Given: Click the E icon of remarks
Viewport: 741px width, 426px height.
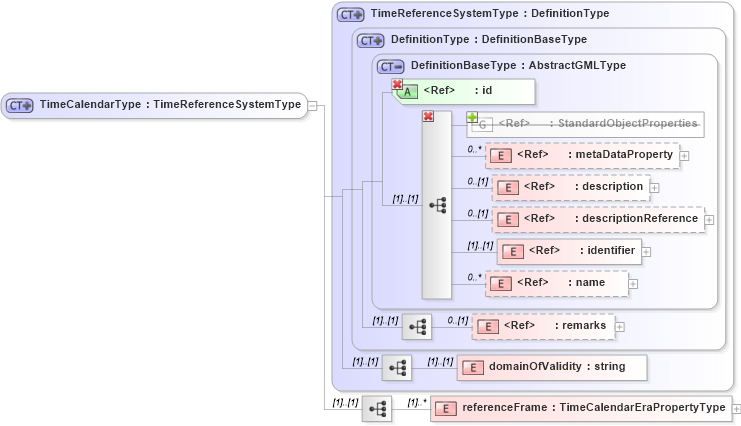Looking at the screenshot, I should pyautogui.click(x=488, y=327).
